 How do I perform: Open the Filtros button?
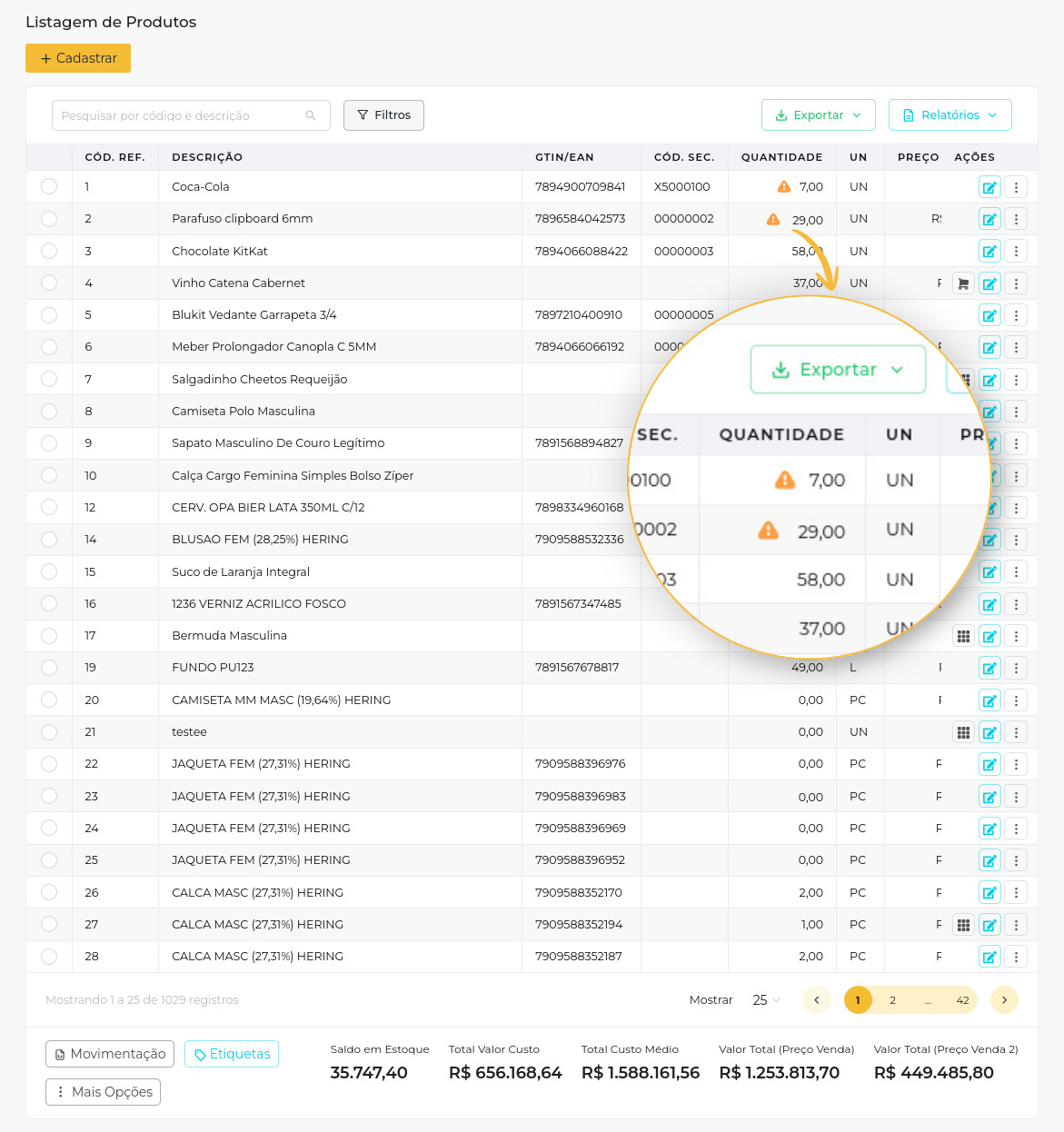point(383,115)
